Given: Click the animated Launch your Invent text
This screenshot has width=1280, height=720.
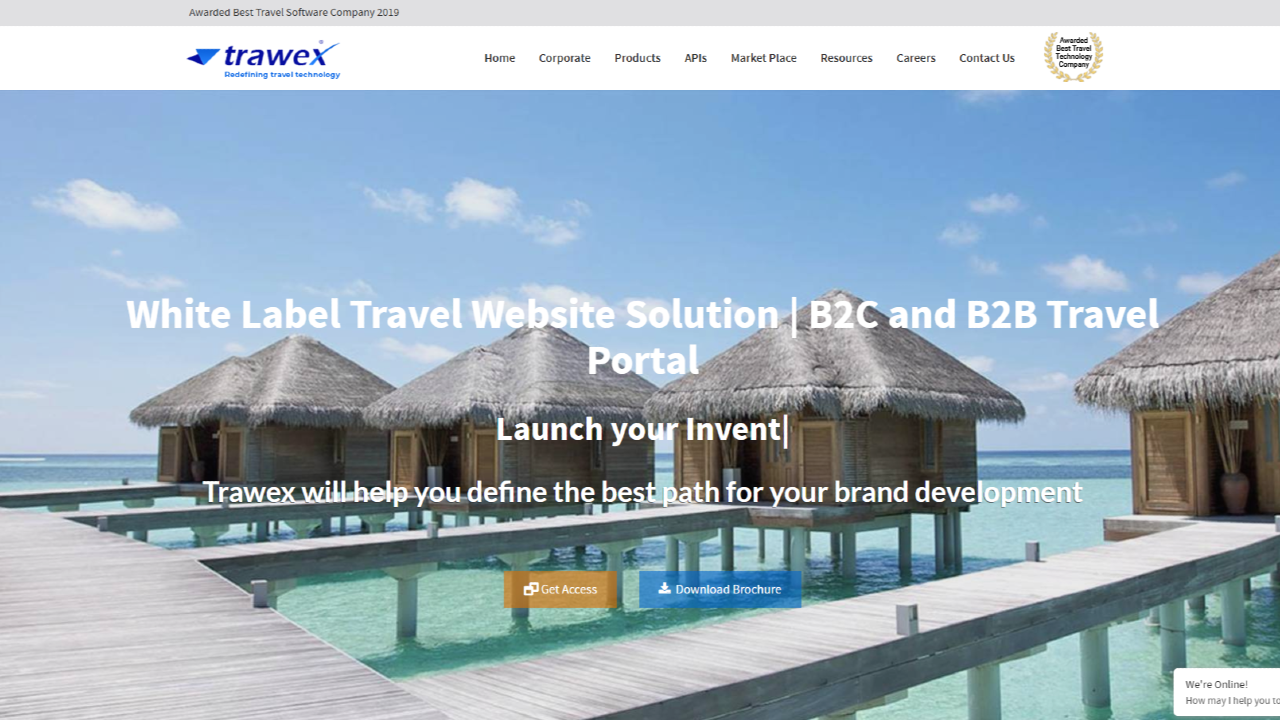Looking at the screenshot, I should pos(639,429).
